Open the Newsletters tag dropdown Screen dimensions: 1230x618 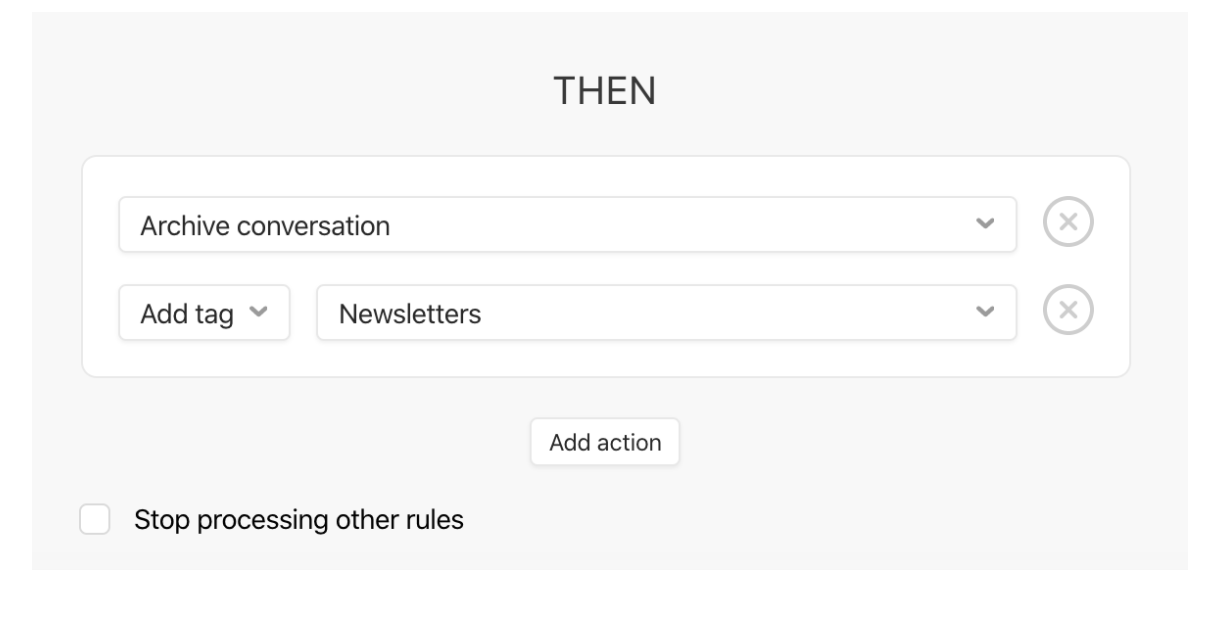click(667, 313)
